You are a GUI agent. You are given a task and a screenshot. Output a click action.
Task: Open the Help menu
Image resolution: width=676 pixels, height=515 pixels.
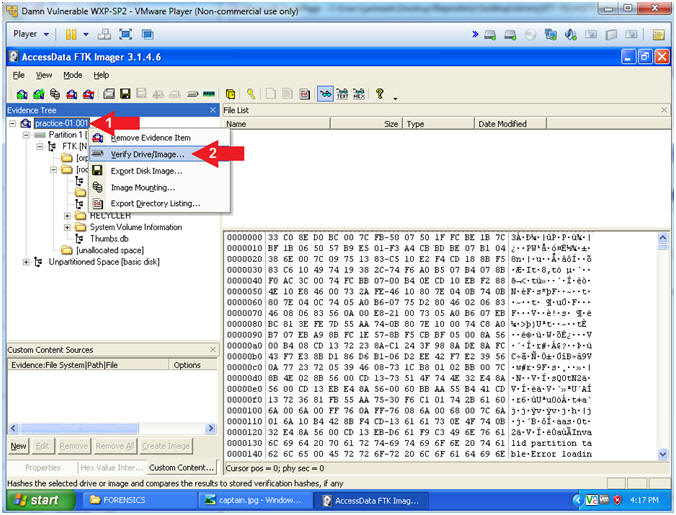pyautogui.click(x=101, y=75)
